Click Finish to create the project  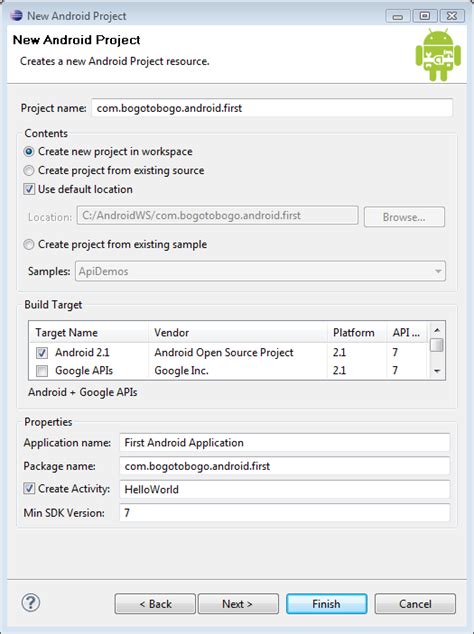coord(326,604)
